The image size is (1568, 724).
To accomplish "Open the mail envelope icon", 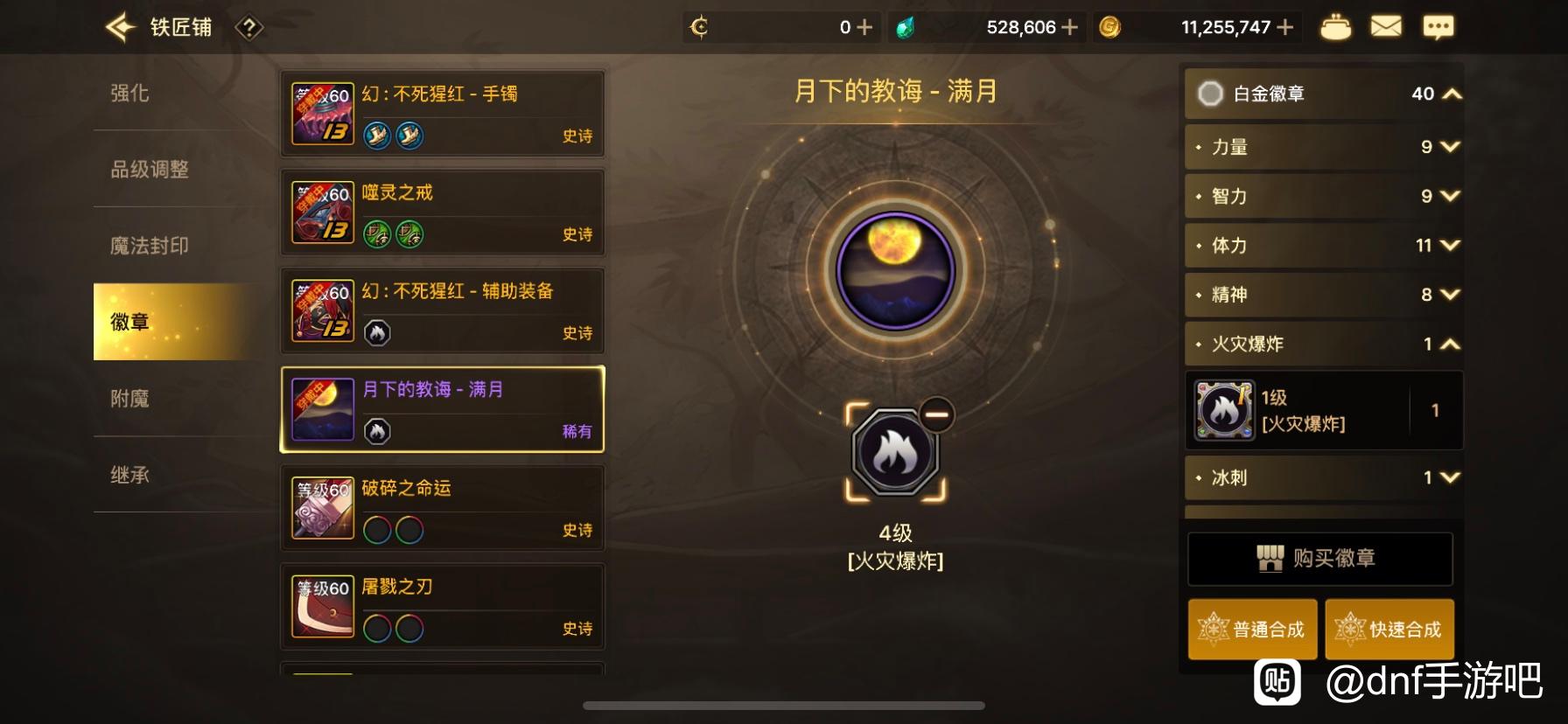I will point(1386,27).
